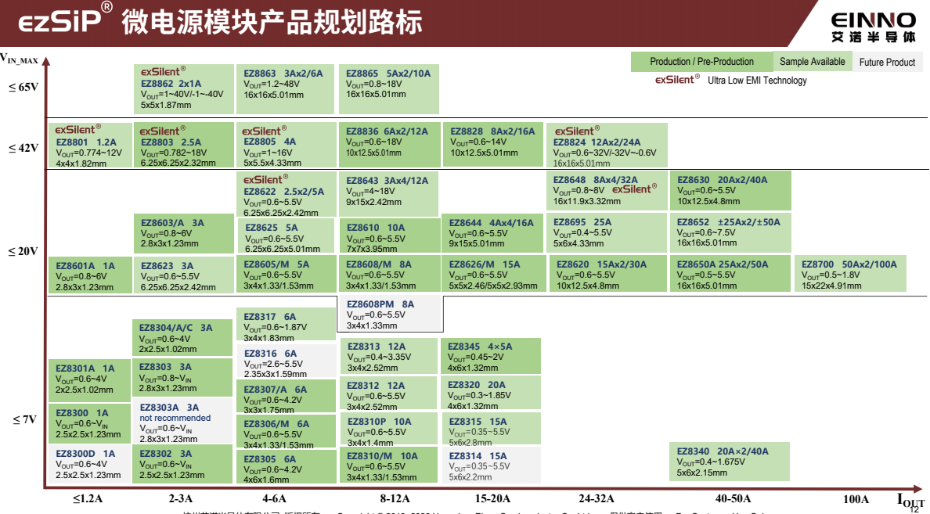Select the Production / Pre-Production legend swatch

(702, 62)
